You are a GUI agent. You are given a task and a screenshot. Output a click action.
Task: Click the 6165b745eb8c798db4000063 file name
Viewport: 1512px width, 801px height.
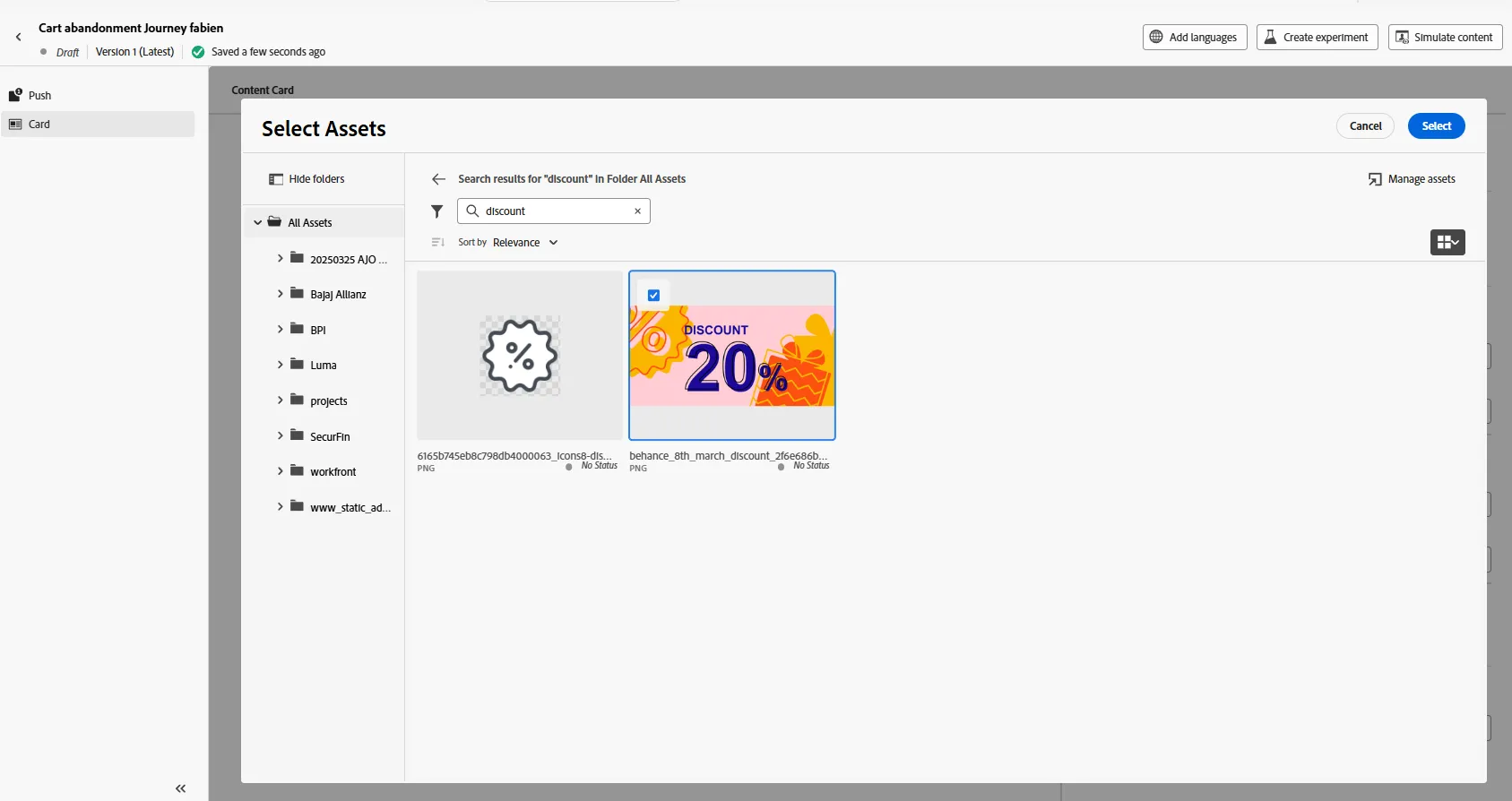[x=514, y=456]
